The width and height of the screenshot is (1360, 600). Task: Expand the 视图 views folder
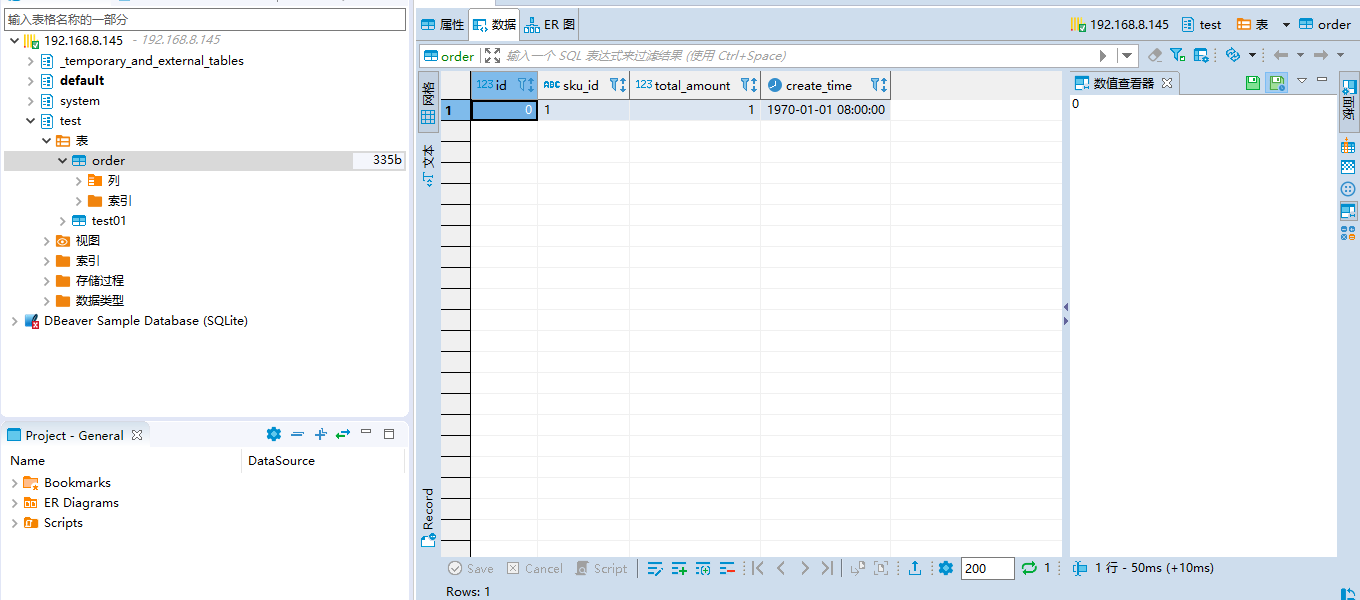46,241
